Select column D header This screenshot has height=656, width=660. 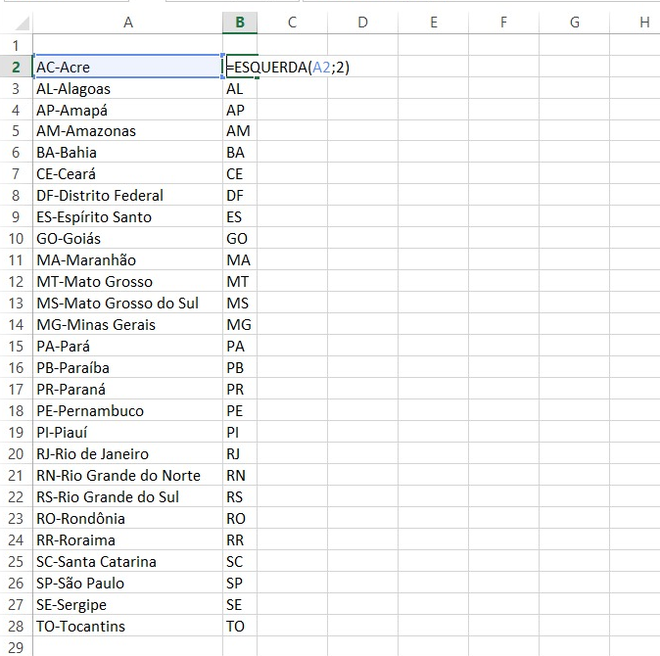(x=362, y=22)
